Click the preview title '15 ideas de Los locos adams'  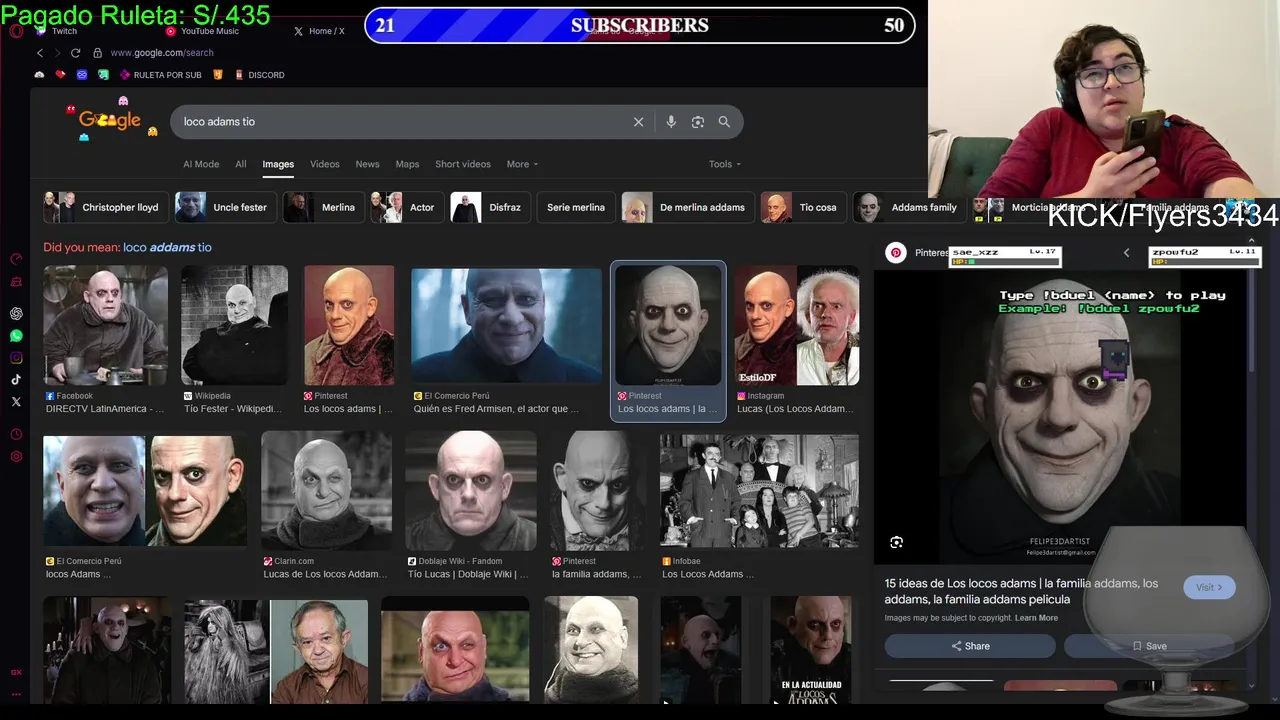click(x=1021, y=591)
